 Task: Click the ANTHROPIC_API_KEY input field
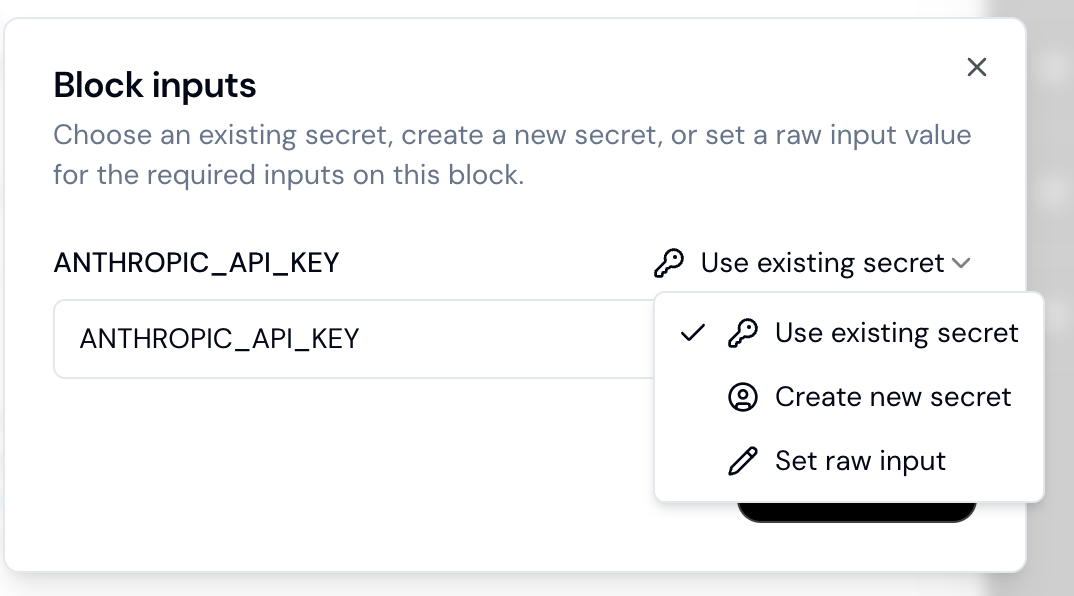pyautogui.click(x=350, y=339)
